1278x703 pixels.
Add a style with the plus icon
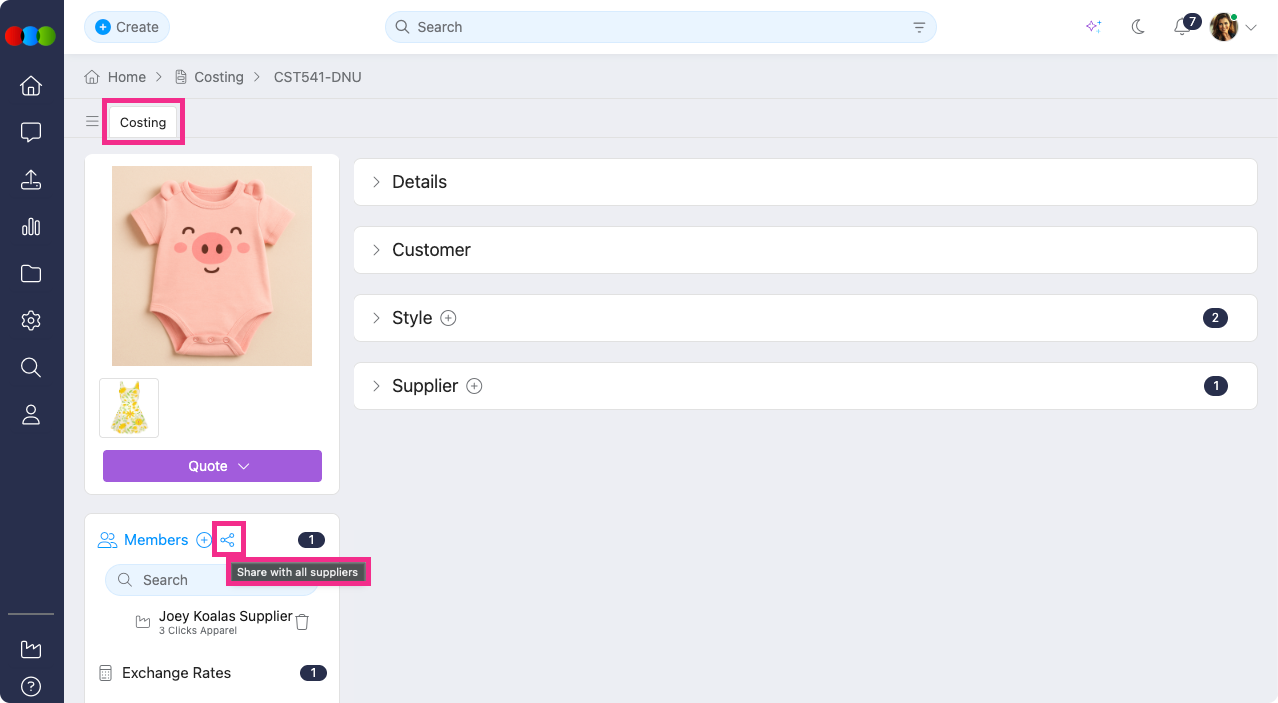click(449, 318)
